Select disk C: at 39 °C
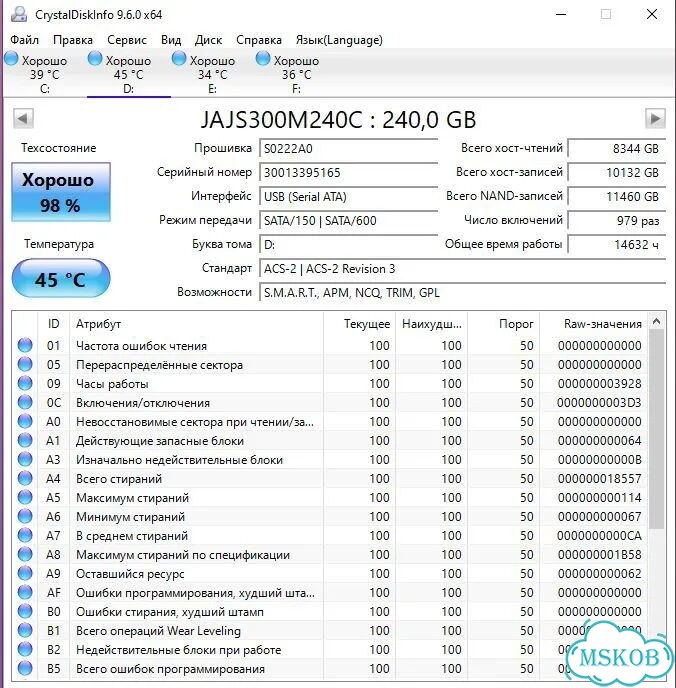 pyautogui.click(x=44, y=73)
